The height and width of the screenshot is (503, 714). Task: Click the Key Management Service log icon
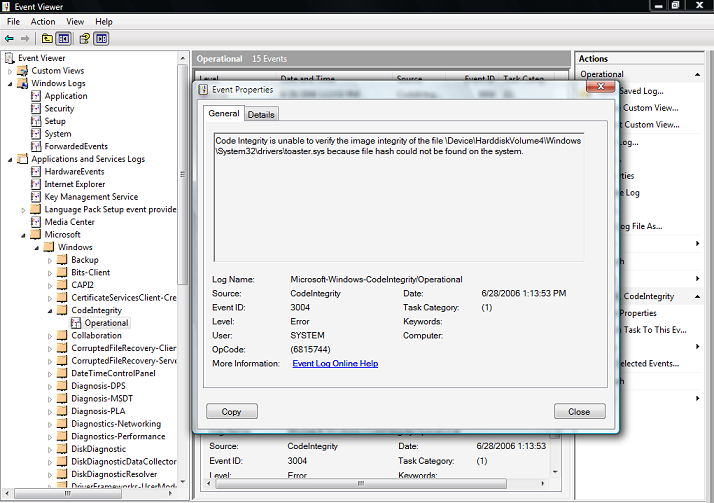point(36,197)
